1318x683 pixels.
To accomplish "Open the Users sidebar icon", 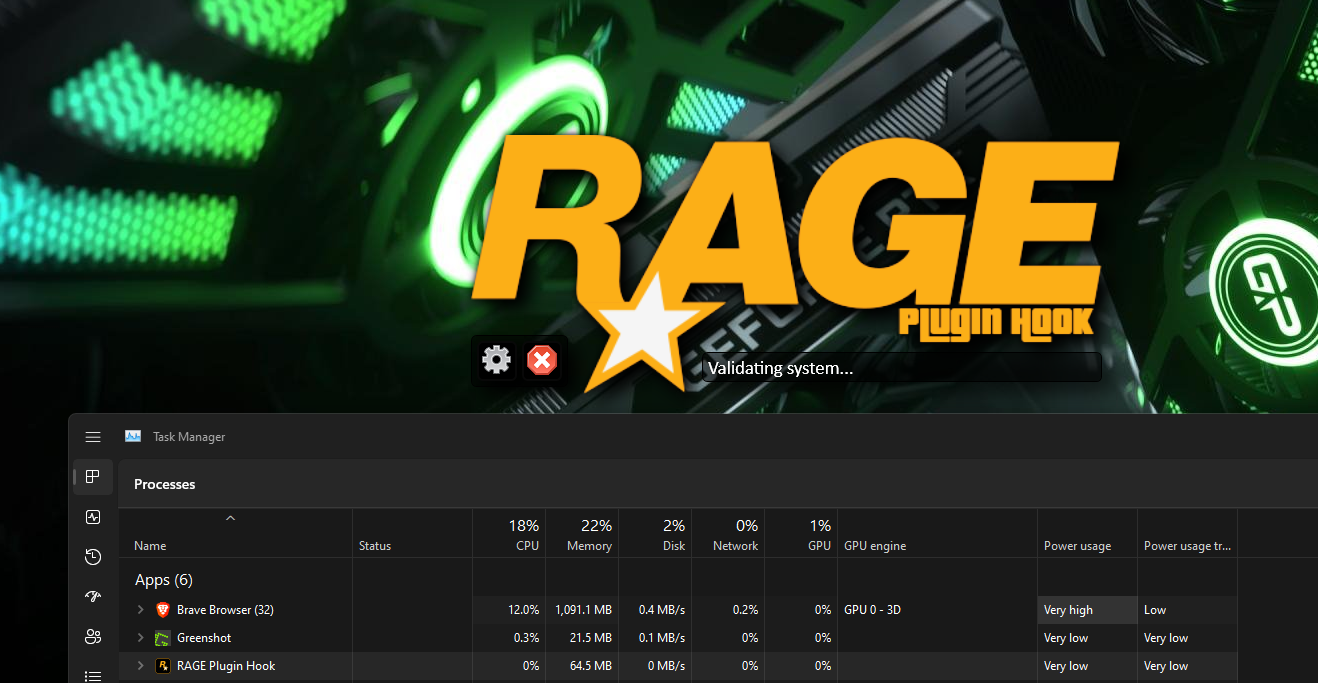I will [x=93, y=637].
